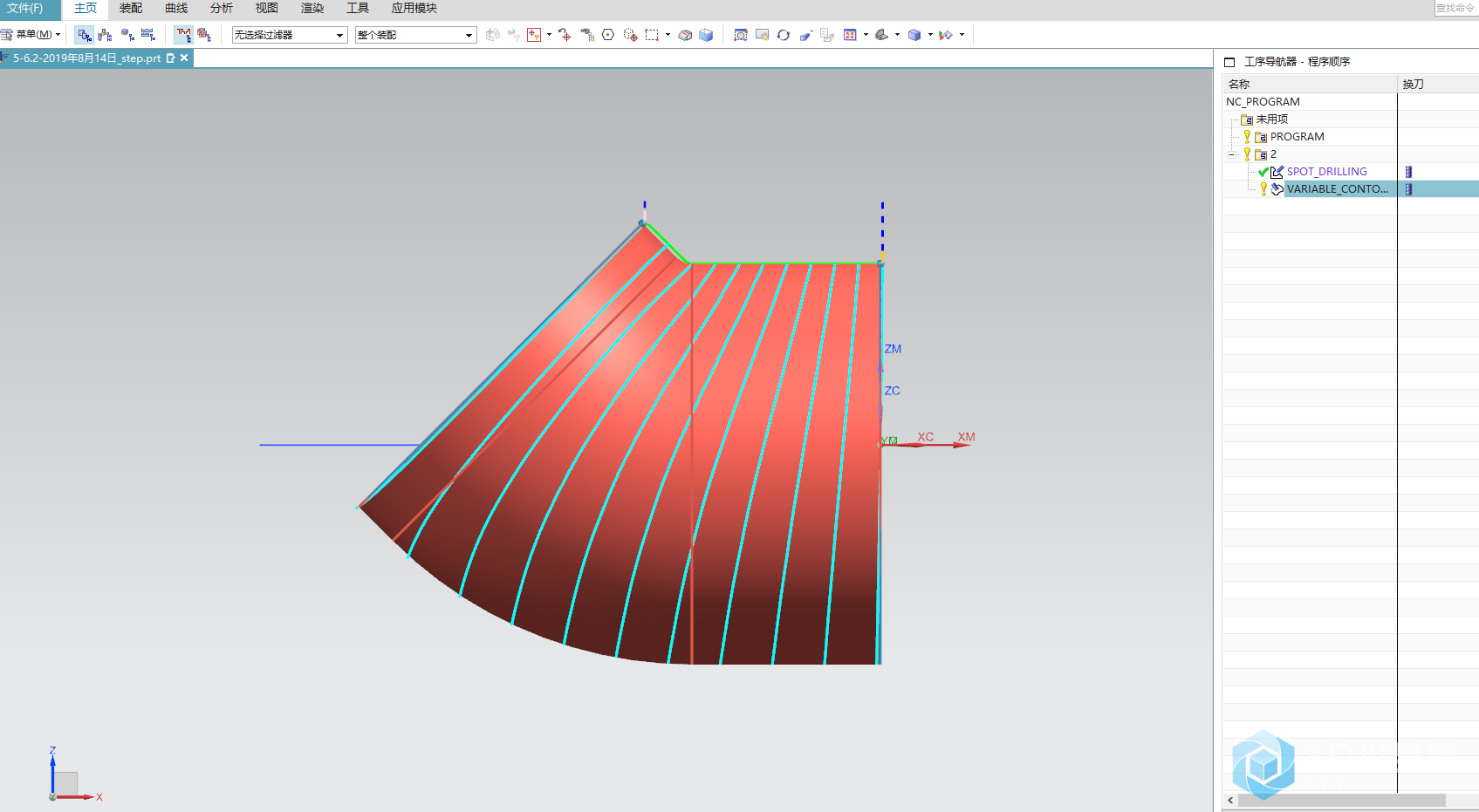Click the greyed assembly cube icon
The height and width of the screenshot is (812, 1479).
pos(493,35)
